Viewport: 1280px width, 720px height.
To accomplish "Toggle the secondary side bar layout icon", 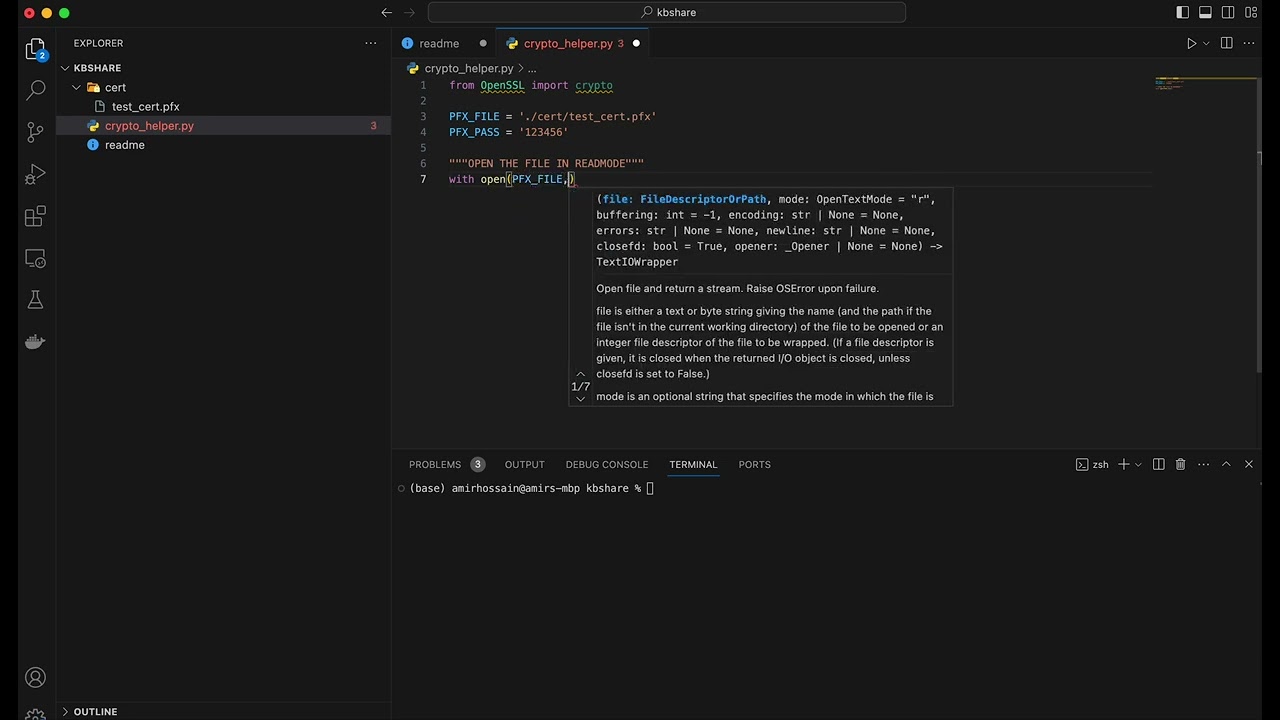I will tap(1229, 12).
